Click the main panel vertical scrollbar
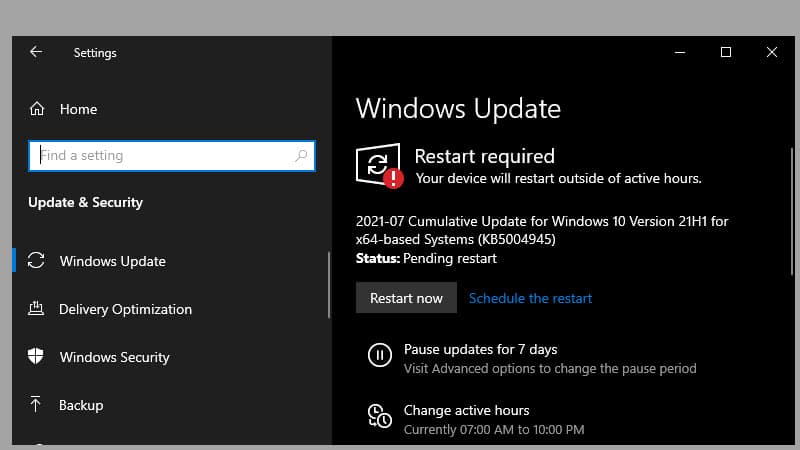 [x=793, y=212]
